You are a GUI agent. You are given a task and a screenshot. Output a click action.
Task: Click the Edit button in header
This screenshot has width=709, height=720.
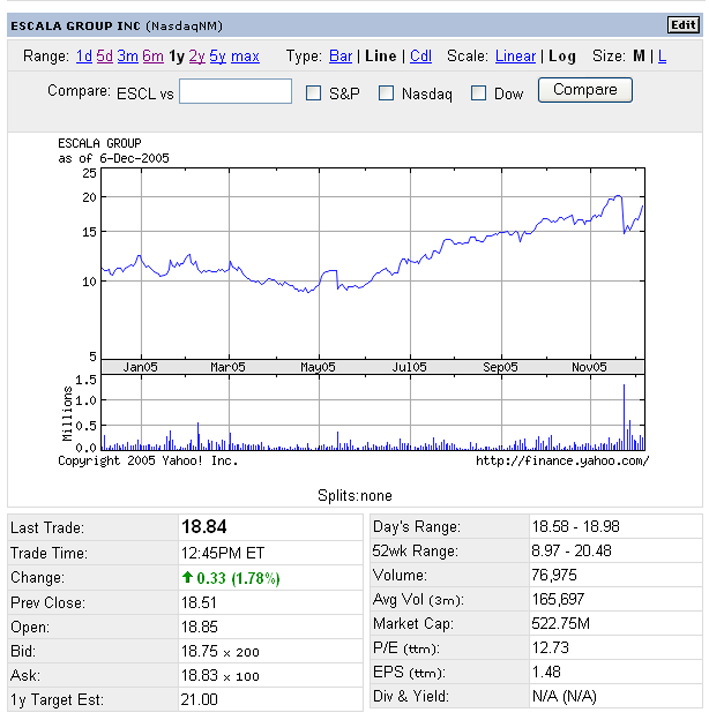click(x=683, y=25)
